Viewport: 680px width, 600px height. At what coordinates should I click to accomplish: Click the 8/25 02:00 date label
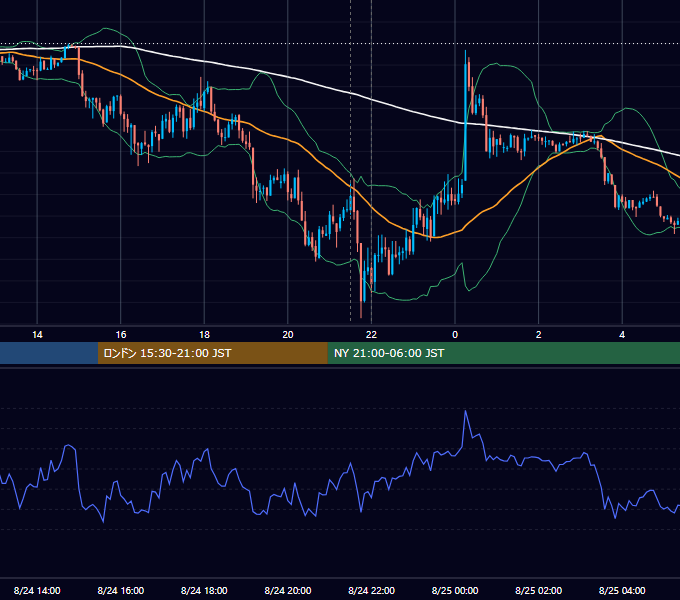(x=539, y=590)
